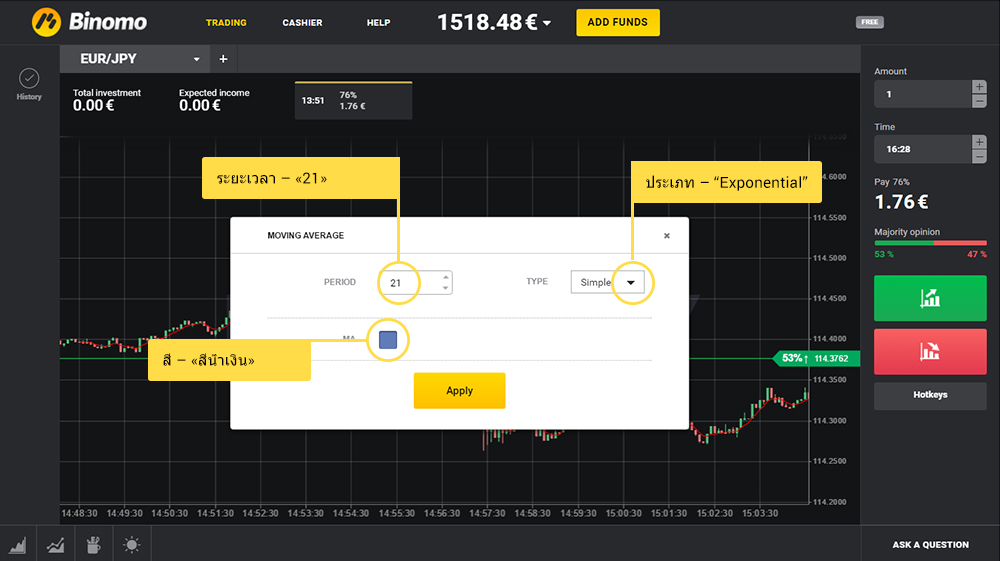Expand the moving average Type dropdown

[x=630, y=283]
